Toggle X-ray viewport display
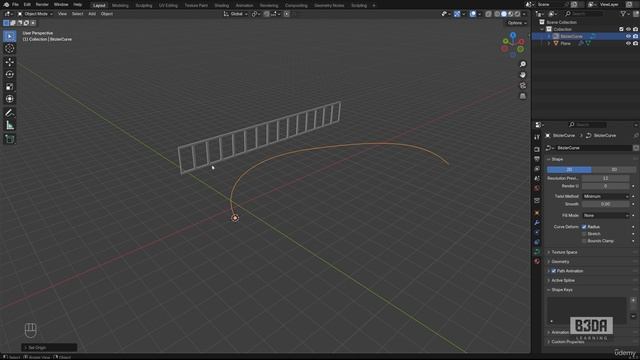 click(x=488, y=14)
